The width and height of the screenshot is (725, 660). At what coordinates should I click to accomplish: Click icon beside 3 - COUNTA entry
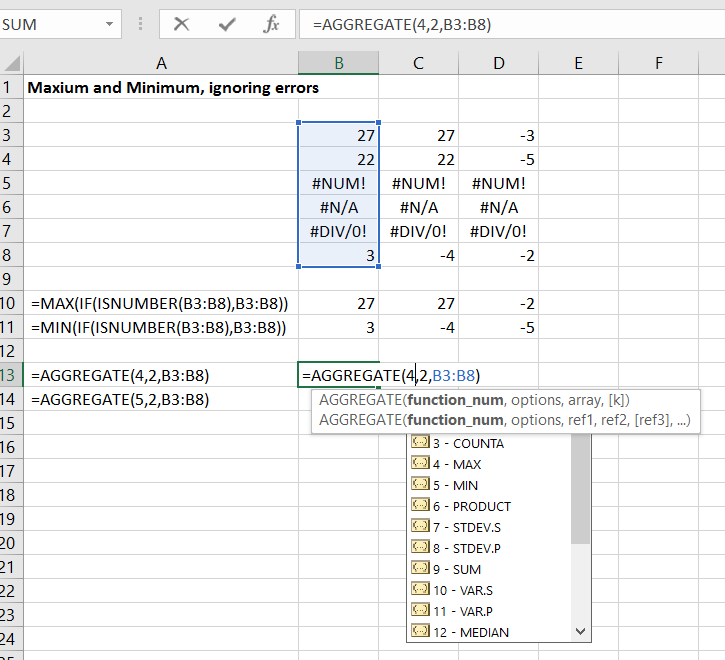[420, 443]
